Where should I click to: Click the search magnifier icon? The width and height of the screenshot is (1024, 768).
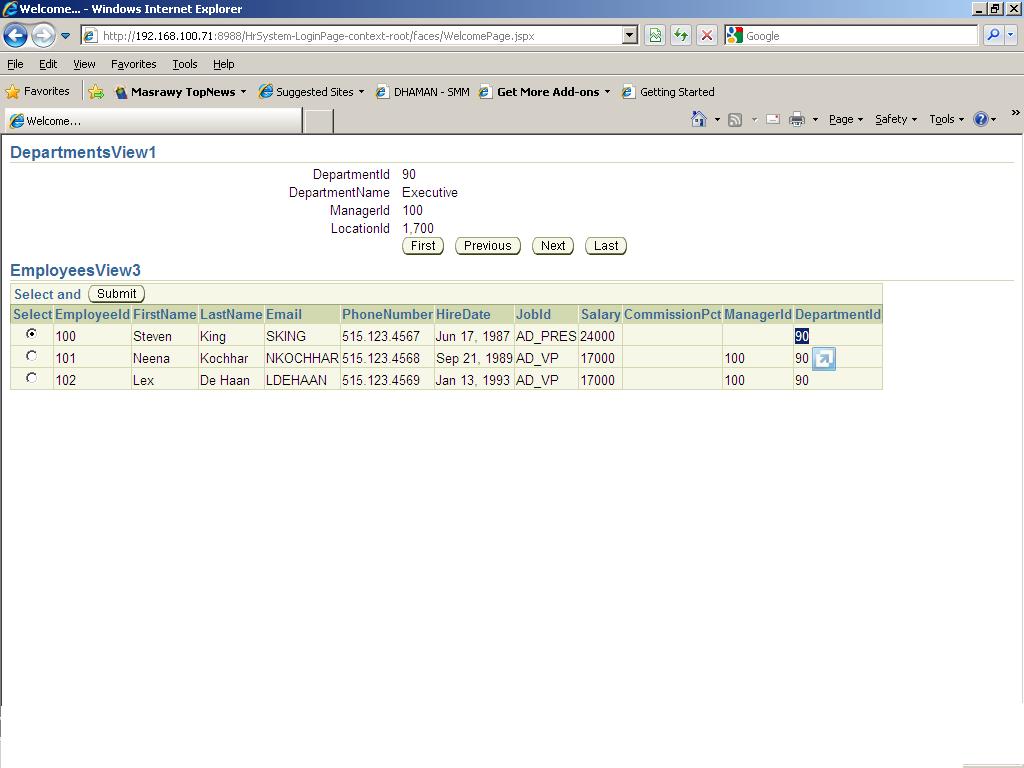[993, 36]
